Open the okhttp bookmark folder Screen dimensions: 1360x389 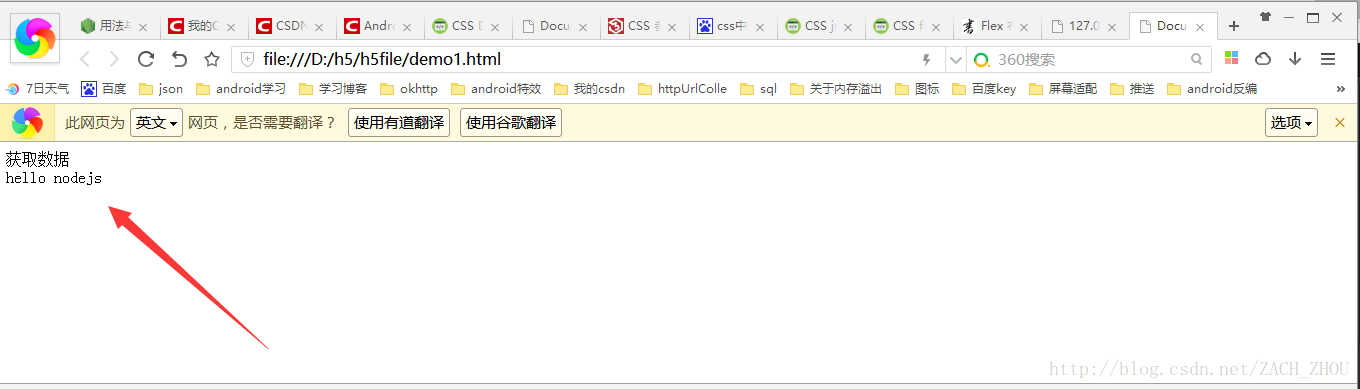(x=409, y=89)
